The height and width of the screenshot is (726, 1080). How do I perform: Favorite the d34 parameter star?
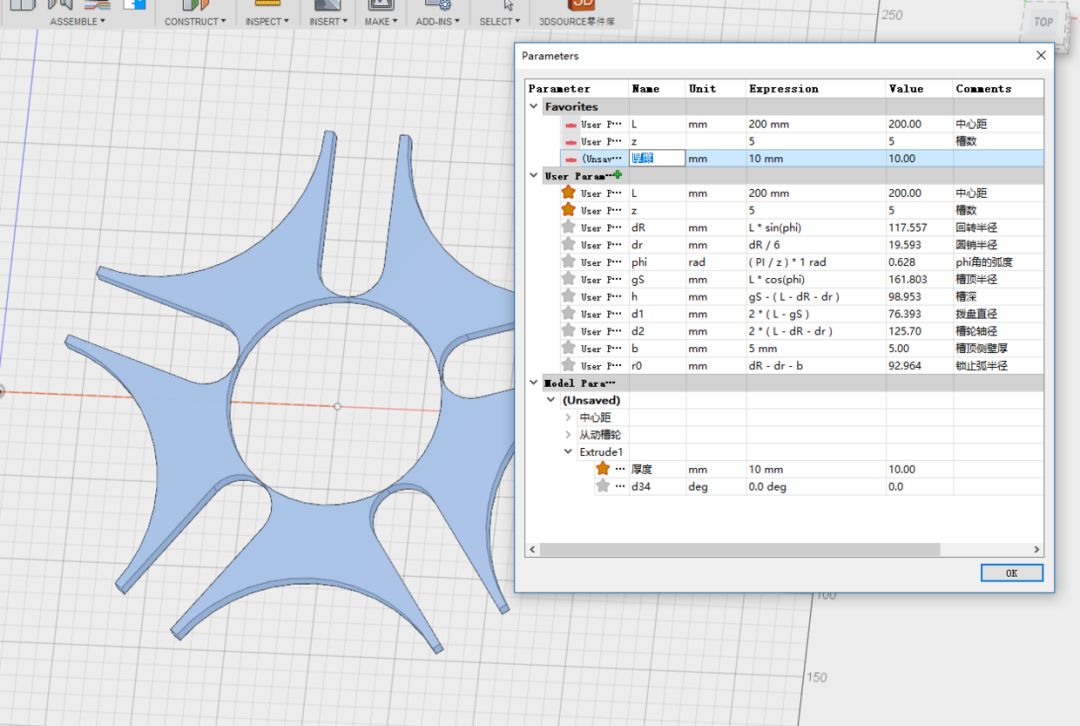(603, 486)
